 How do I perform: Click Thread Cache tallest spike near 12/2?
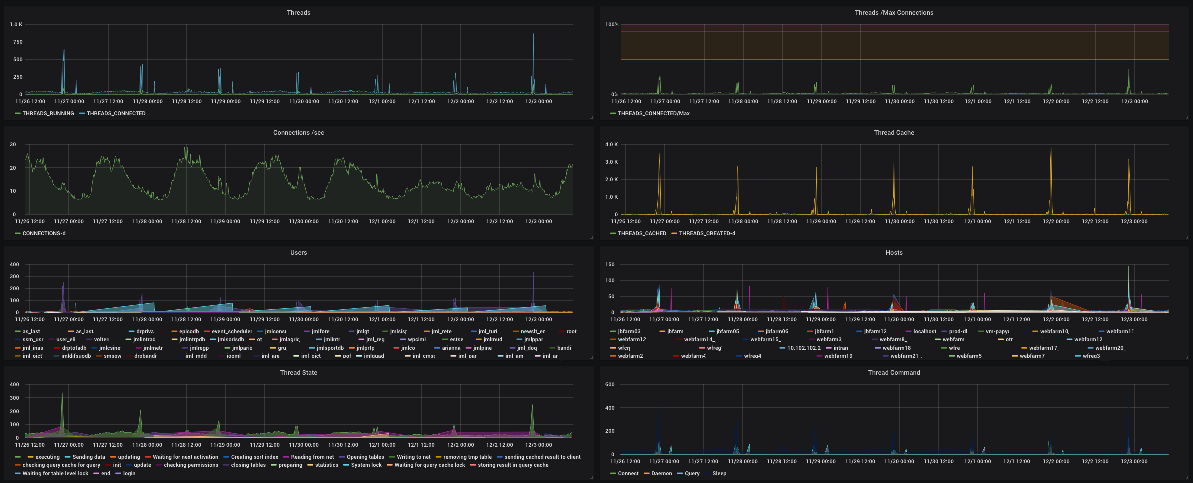pos(1051,150)
